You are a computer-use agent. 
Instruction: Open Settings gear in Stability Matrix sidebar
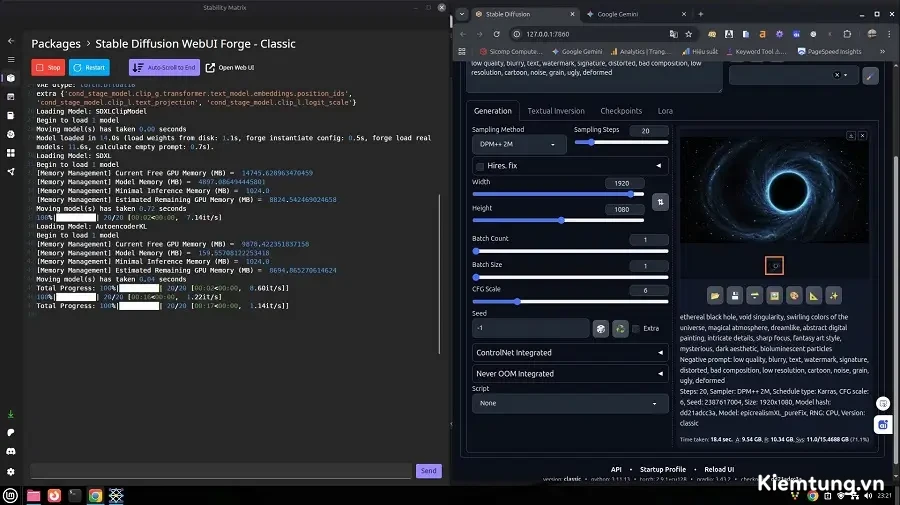tap(11, 471)
